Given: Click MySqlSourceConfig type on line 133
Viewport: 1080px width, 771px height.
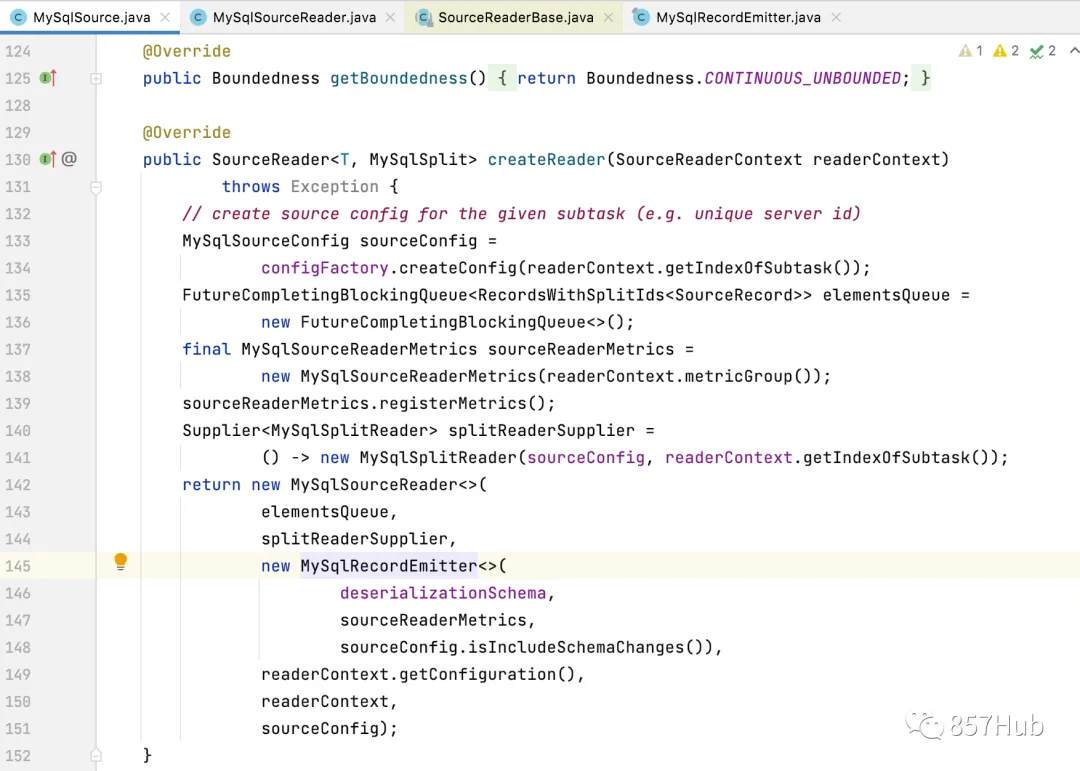Looking at the screenshot, I should point(266,241).
